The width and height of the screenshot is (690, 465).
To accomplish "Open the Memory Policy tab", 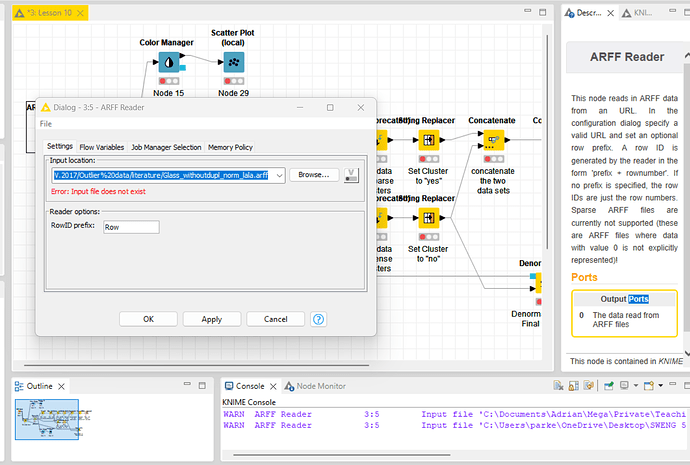I will [230, 147].
